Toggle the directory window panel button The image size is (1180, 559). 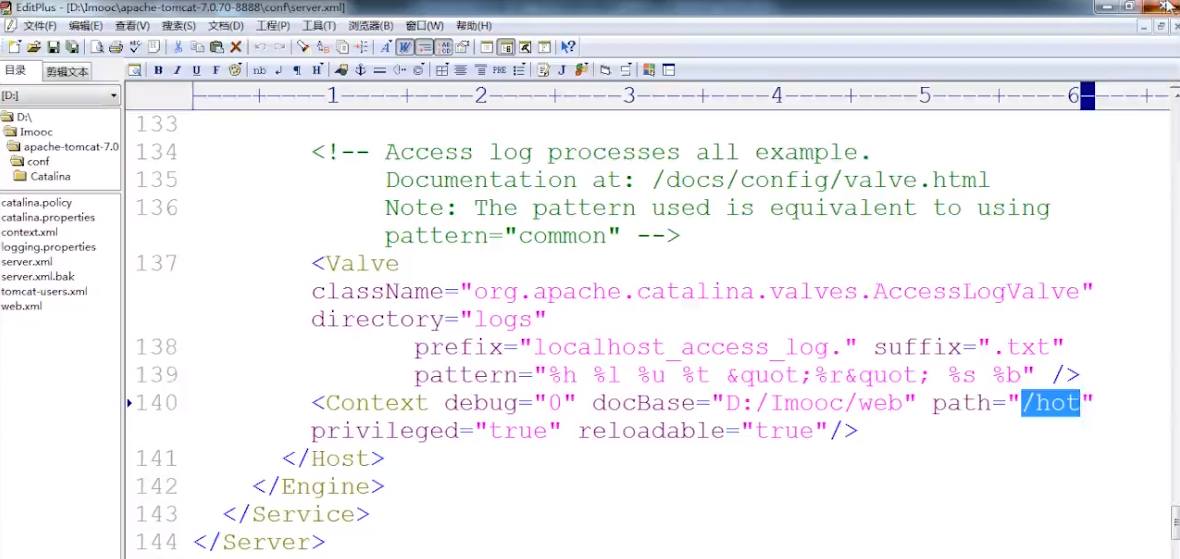pos(506,47)
